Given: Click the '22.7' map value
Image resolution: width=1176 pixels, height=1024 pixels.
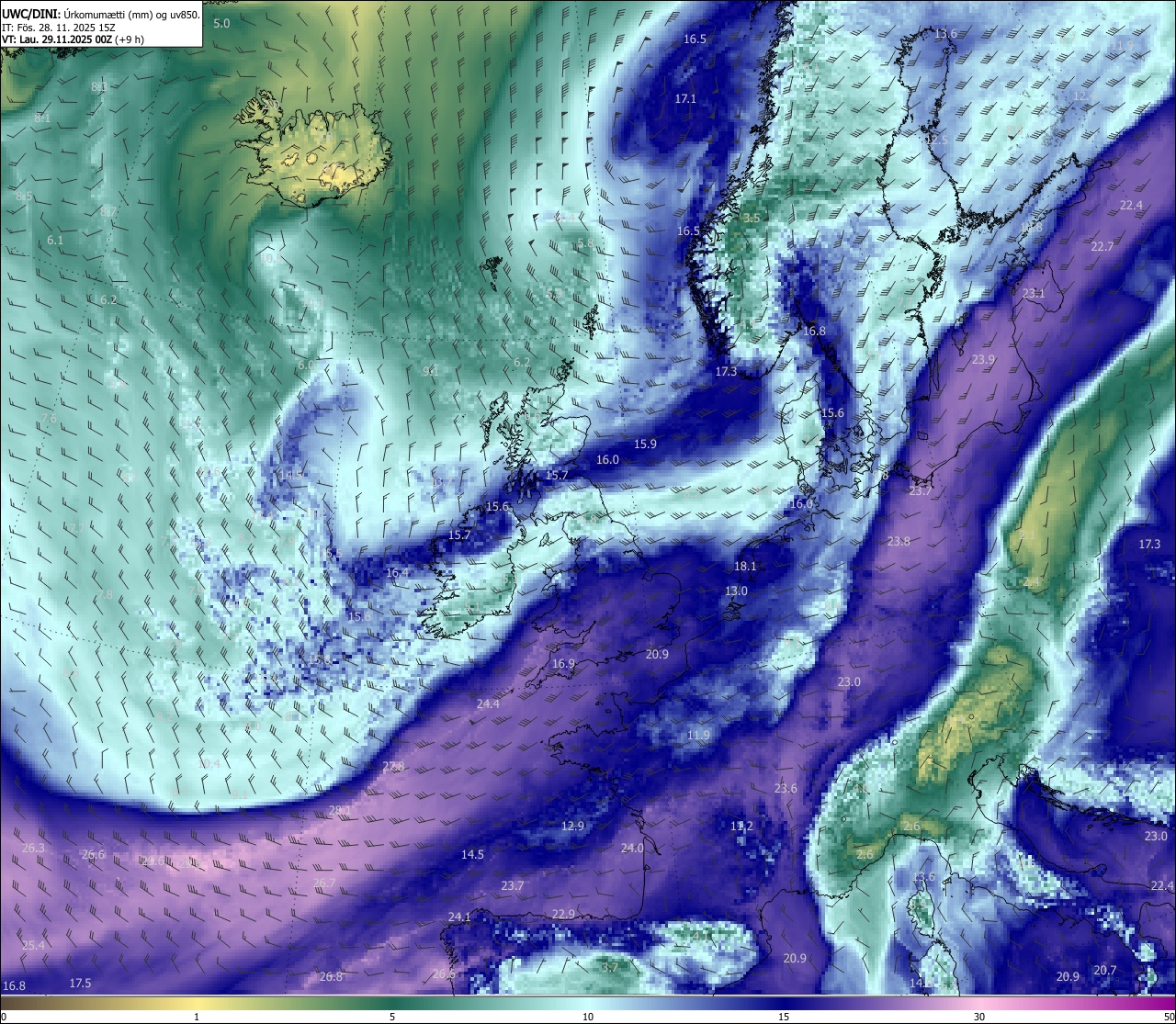Looking at the screenshot, I should pos(1102,246).
